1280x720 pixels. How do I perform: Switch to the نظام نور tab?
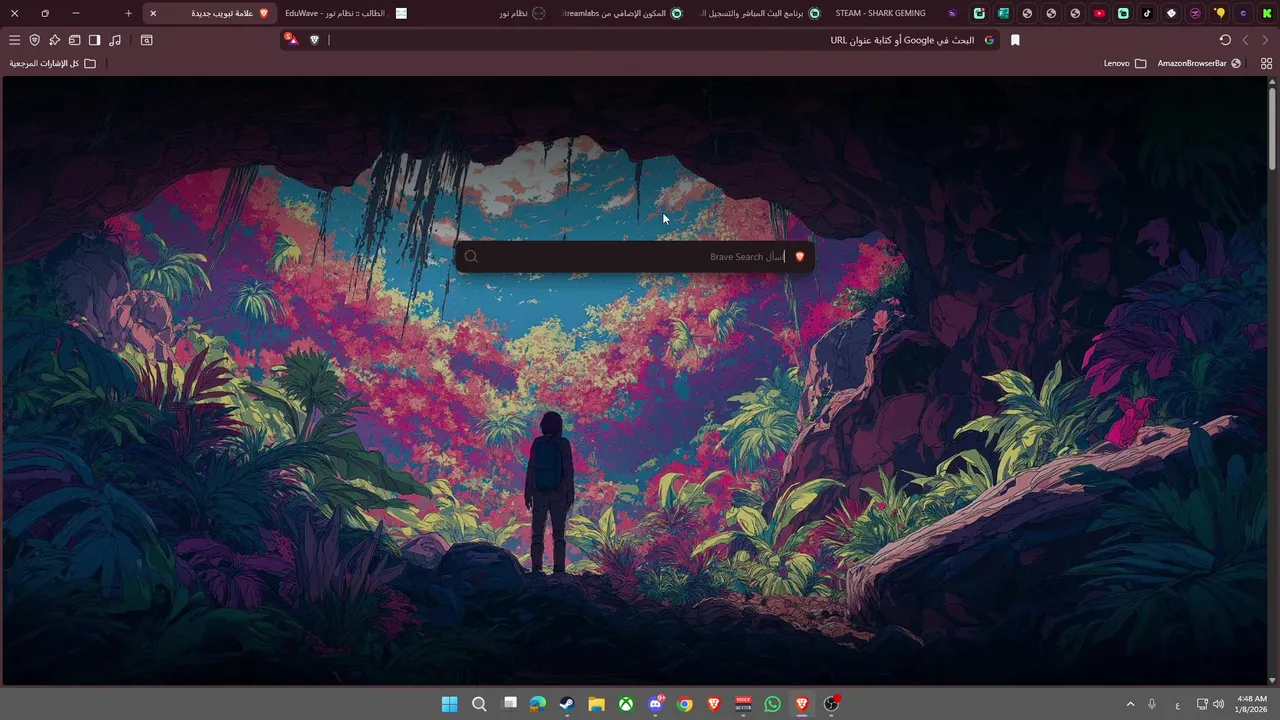pos(522,13)
